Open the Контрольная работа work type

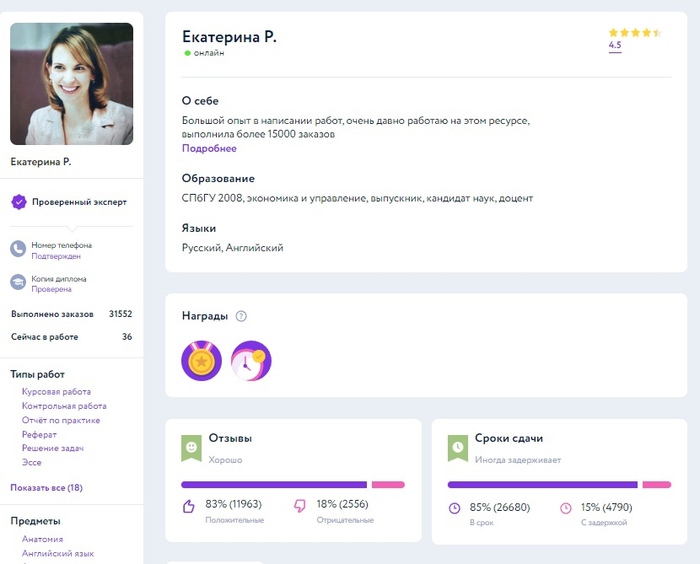coord(64,406)
